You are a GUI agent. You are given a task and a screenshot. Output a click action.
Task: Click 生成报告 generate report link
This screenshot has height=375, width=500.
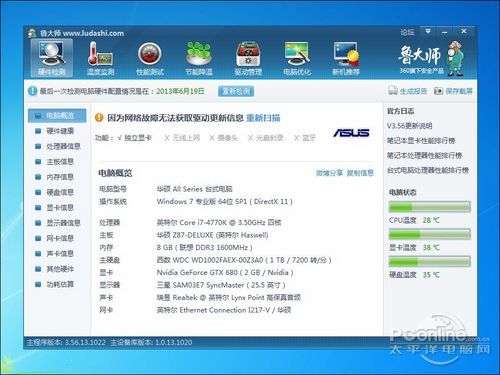413,91
